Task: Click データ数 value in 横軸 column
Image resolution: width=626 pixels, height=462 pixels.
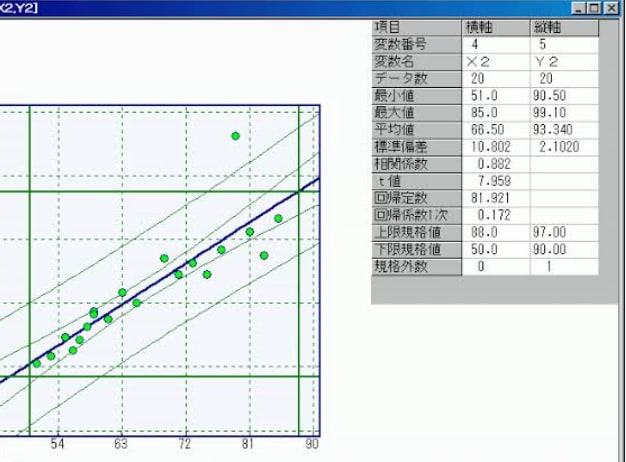Action: [x=496, y=79]
